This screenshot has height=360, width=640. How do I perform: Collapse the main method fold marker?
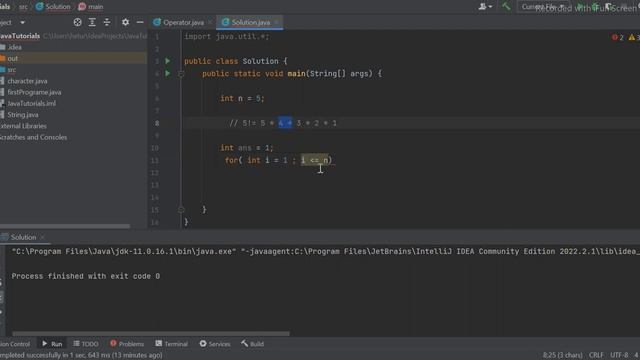tap(181, 74)
